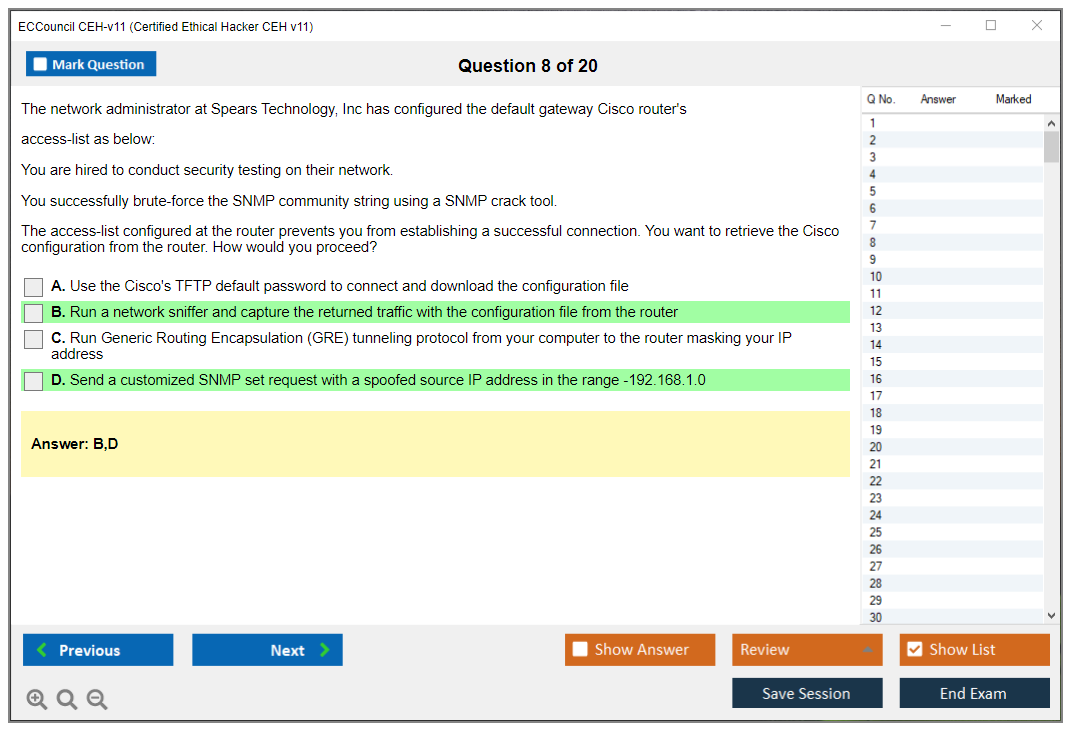Click the zoom in magnifier icon

point(36,700)
